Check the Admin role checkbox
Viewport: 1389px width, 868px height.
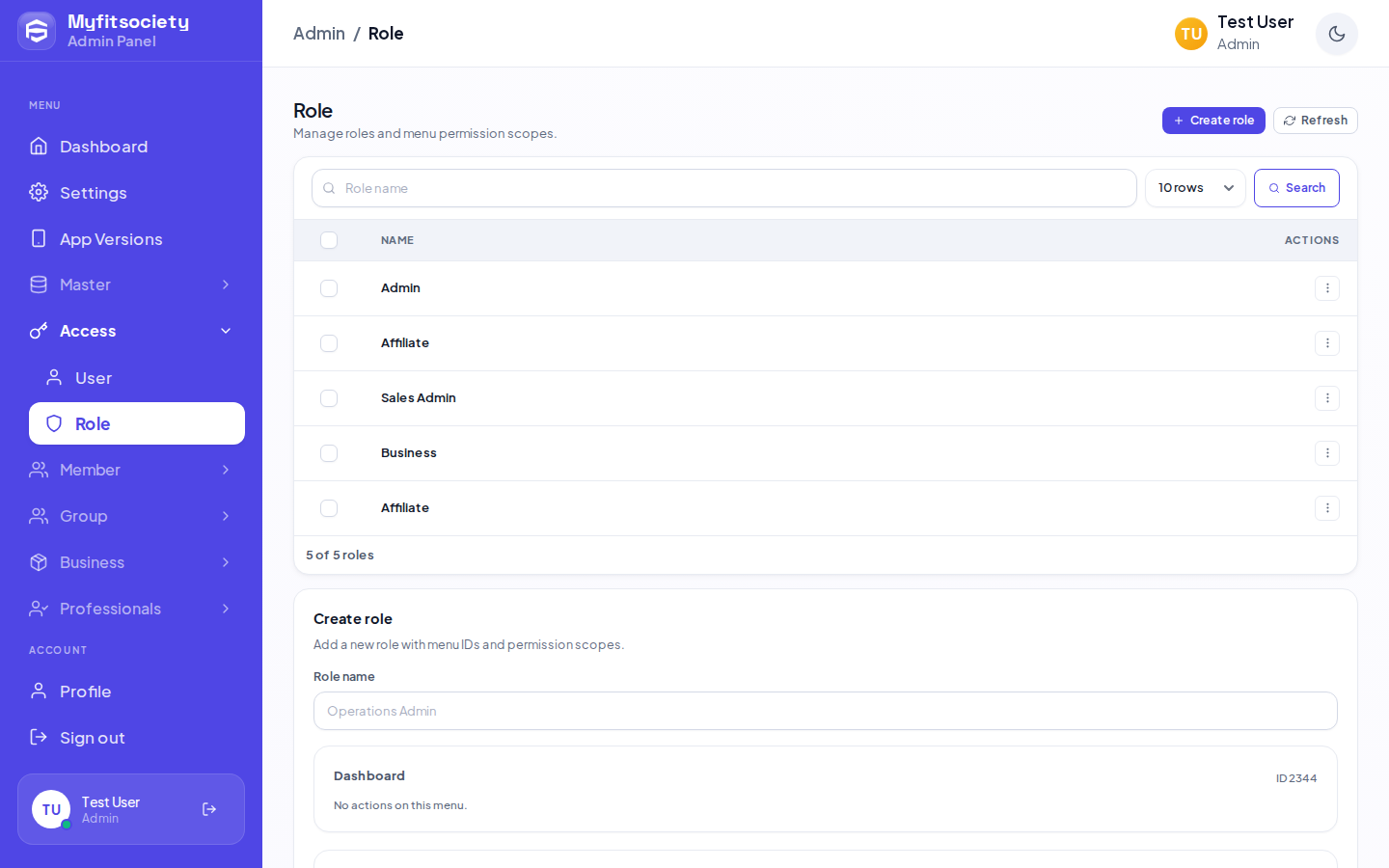[329, 288]
